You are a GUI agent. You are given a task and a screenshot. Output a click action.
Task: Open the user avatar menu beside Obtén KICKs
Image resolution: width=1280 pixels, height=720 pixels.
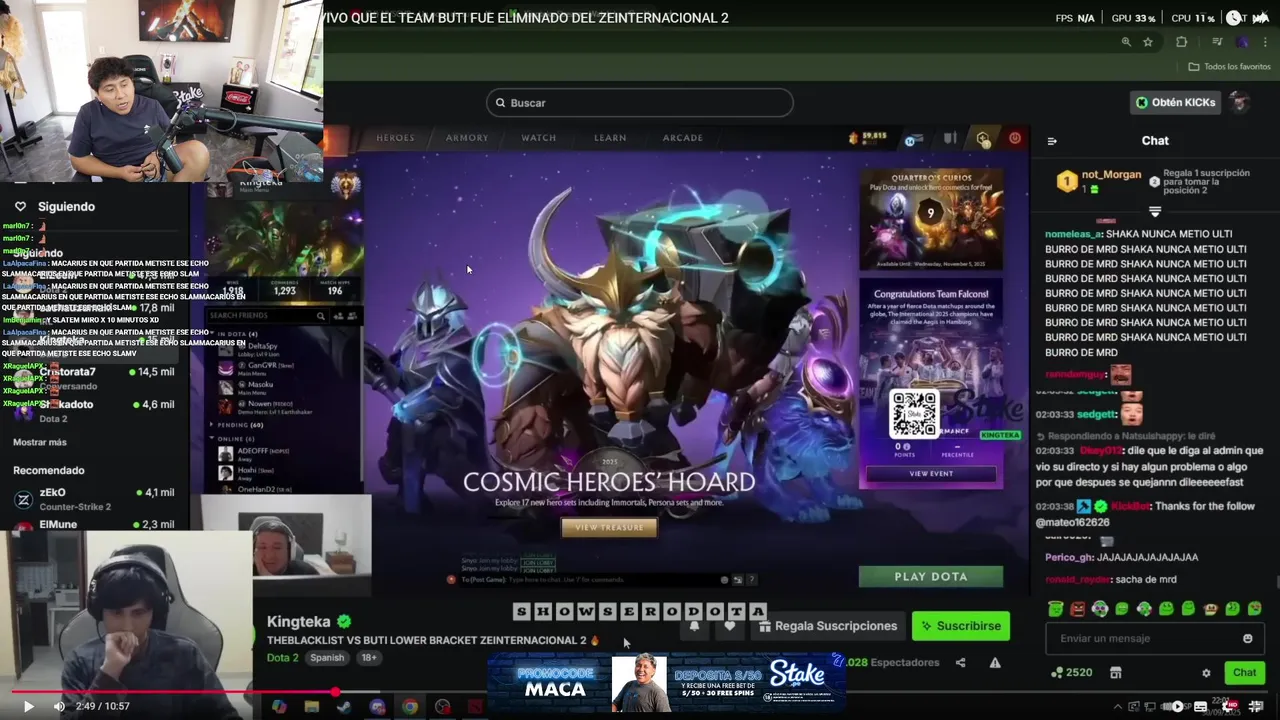[1240, 102]
